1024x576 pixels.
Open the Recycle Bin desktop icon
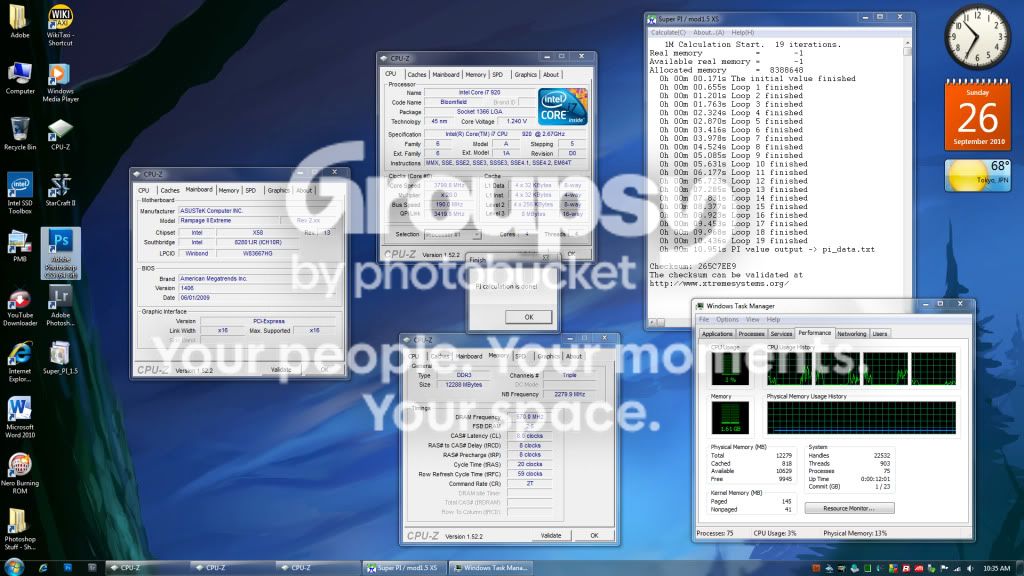coord(20,134)
